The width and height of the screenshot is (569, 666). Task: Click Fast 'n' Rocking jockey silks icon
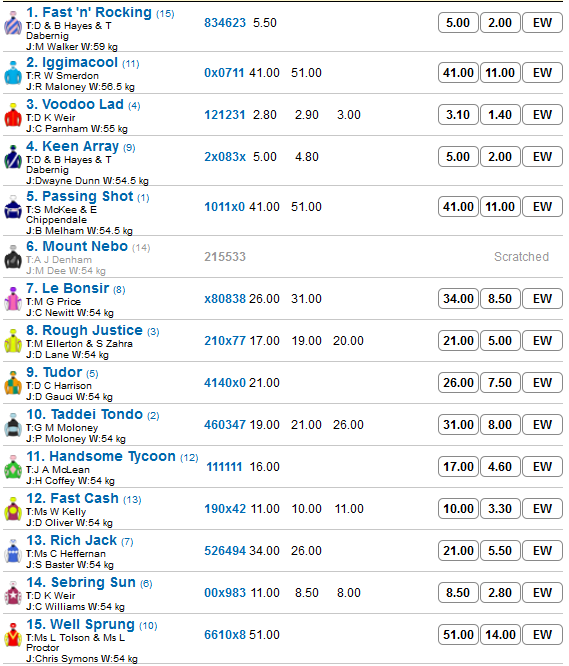tap(13, 23)
